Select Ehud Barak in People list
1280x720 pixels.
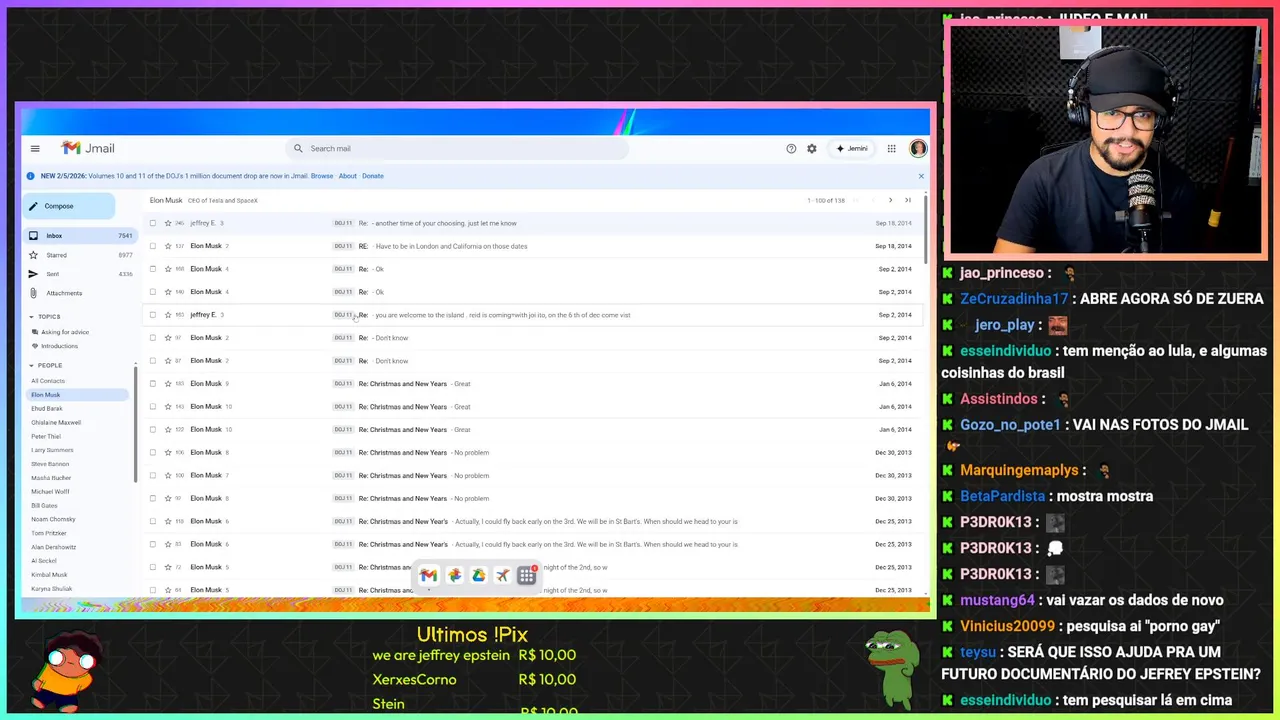[x=46, y=409]
